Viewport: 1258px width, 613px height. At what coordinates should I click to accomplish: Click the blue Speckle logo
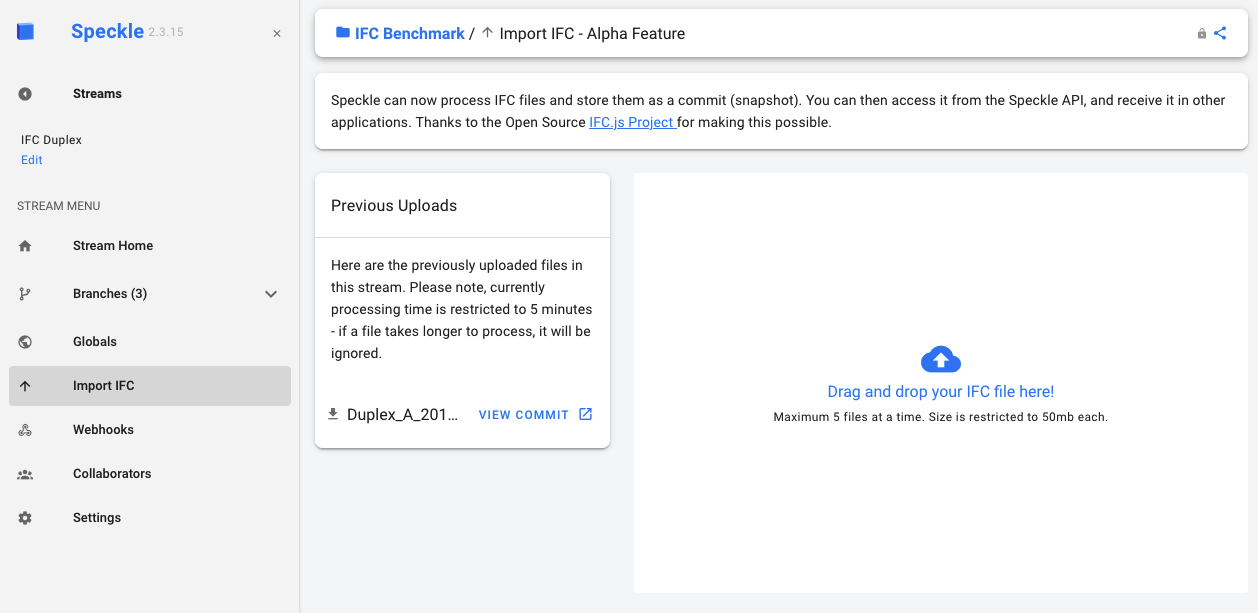point(24,31)
